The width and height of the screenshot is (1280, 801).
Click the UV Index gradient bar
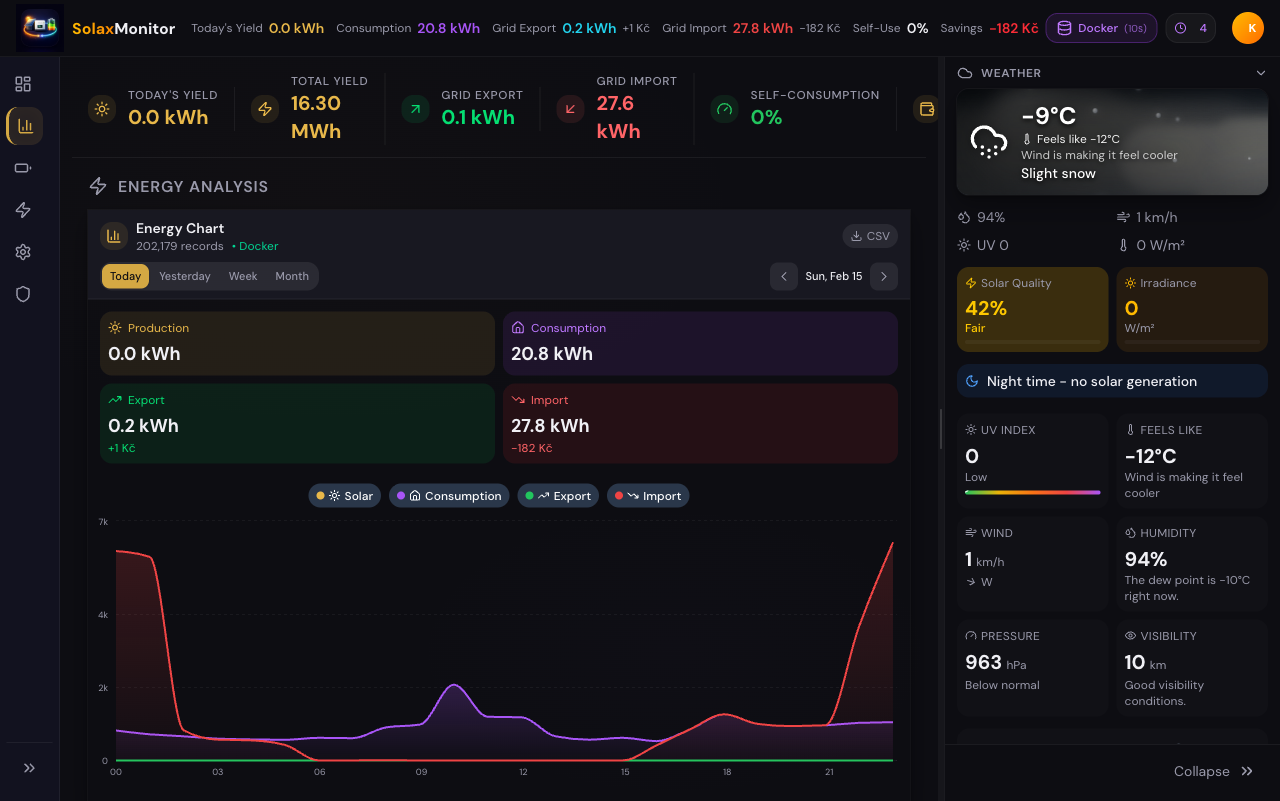point(1032,492)
